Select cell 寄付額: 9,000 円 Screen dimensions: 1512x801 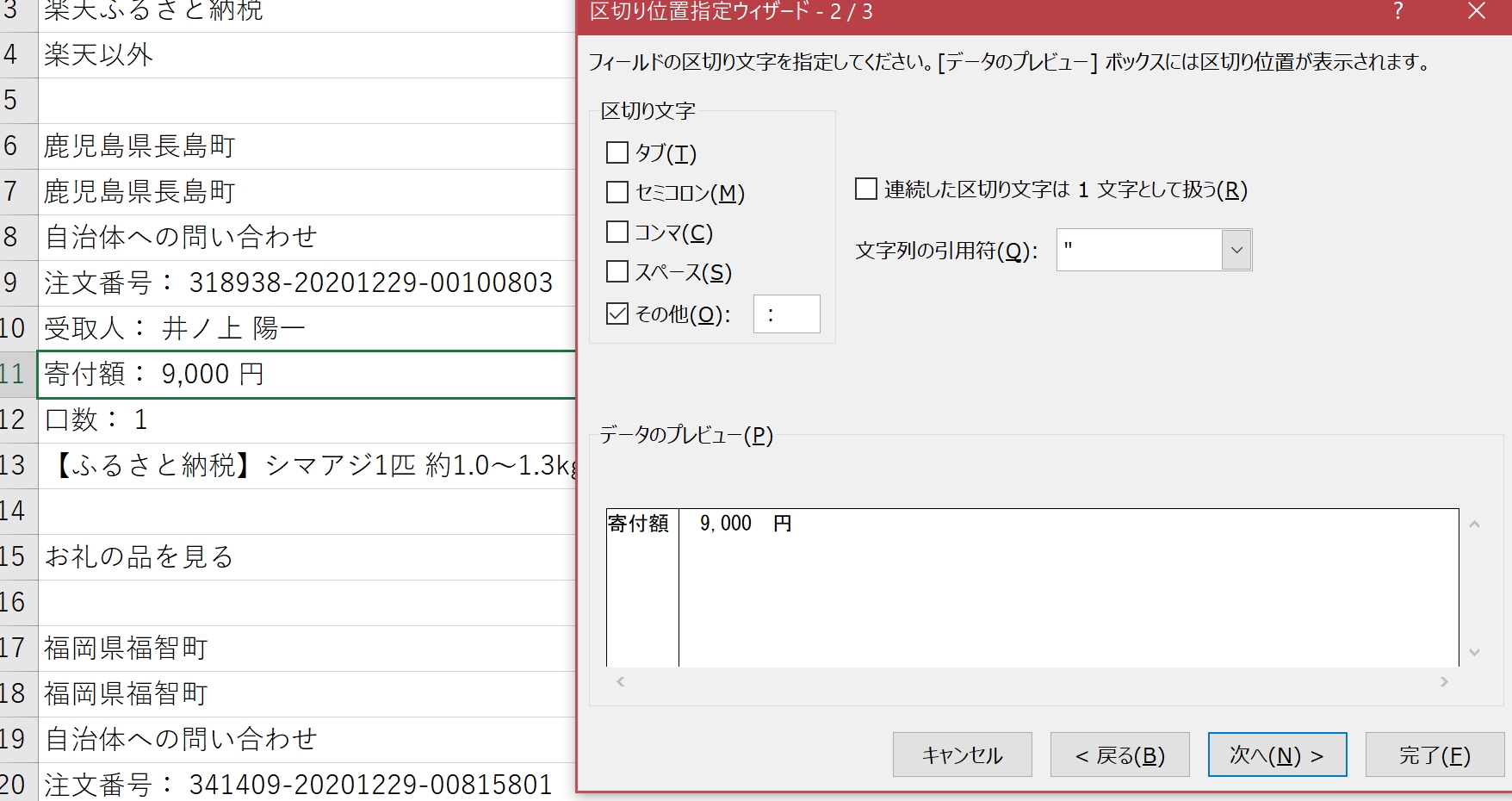tap(307, 375)
